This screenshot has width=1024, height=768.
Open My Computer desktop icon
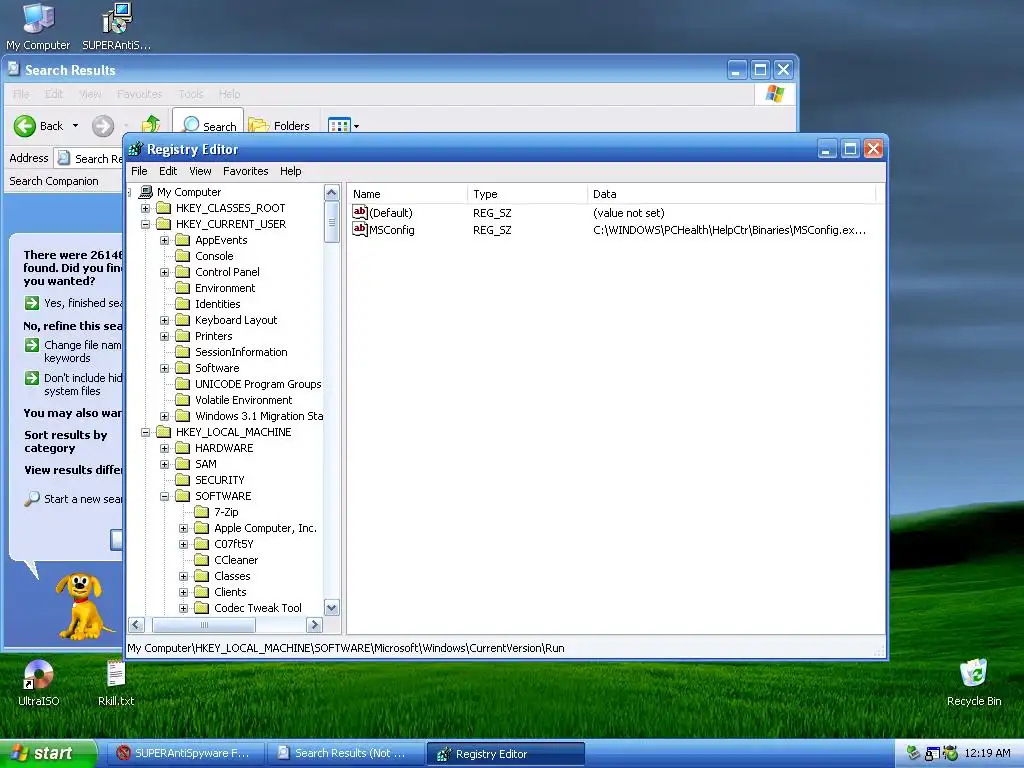click(38, 26)
